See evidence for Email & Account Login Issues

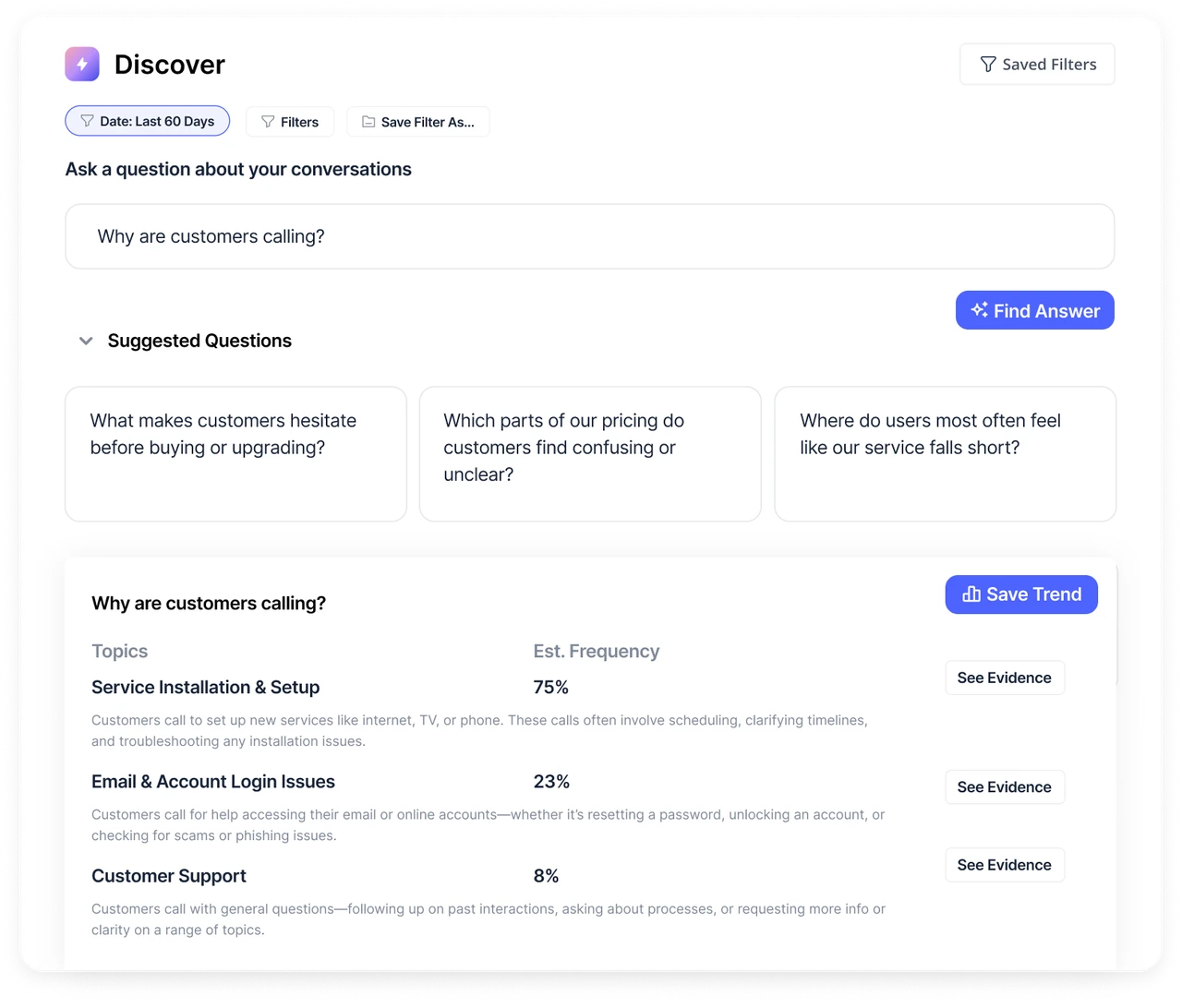(1005, 787)
